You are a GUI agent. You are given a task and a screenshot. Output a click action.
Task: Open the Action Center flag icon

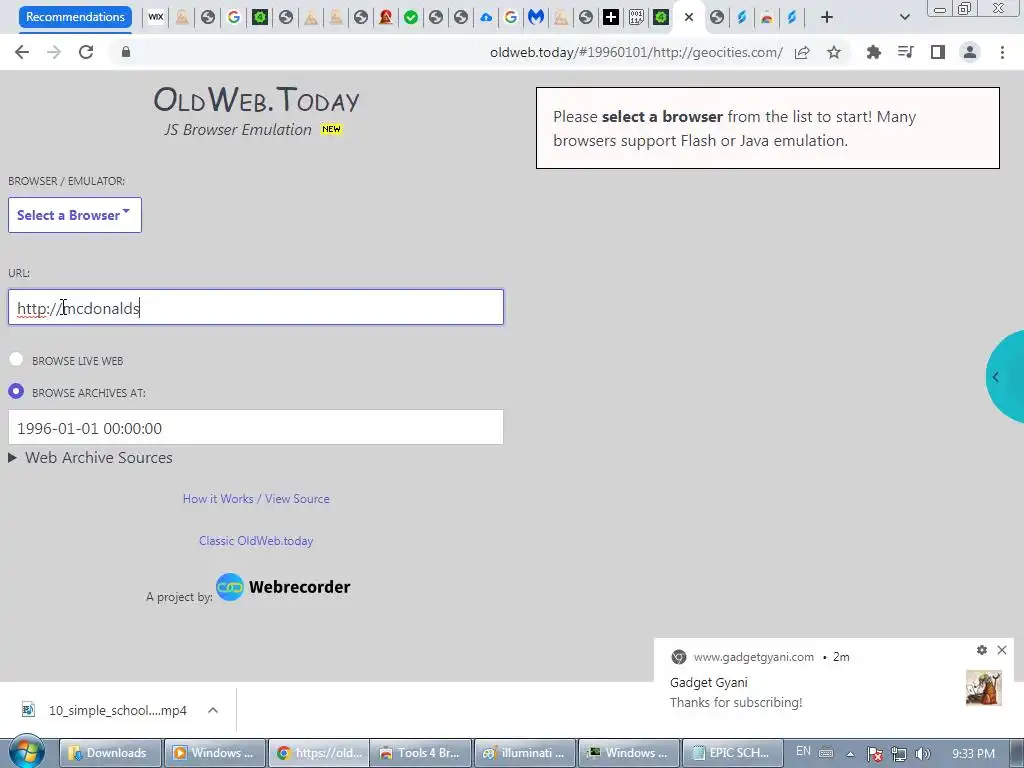click(875, 754)
